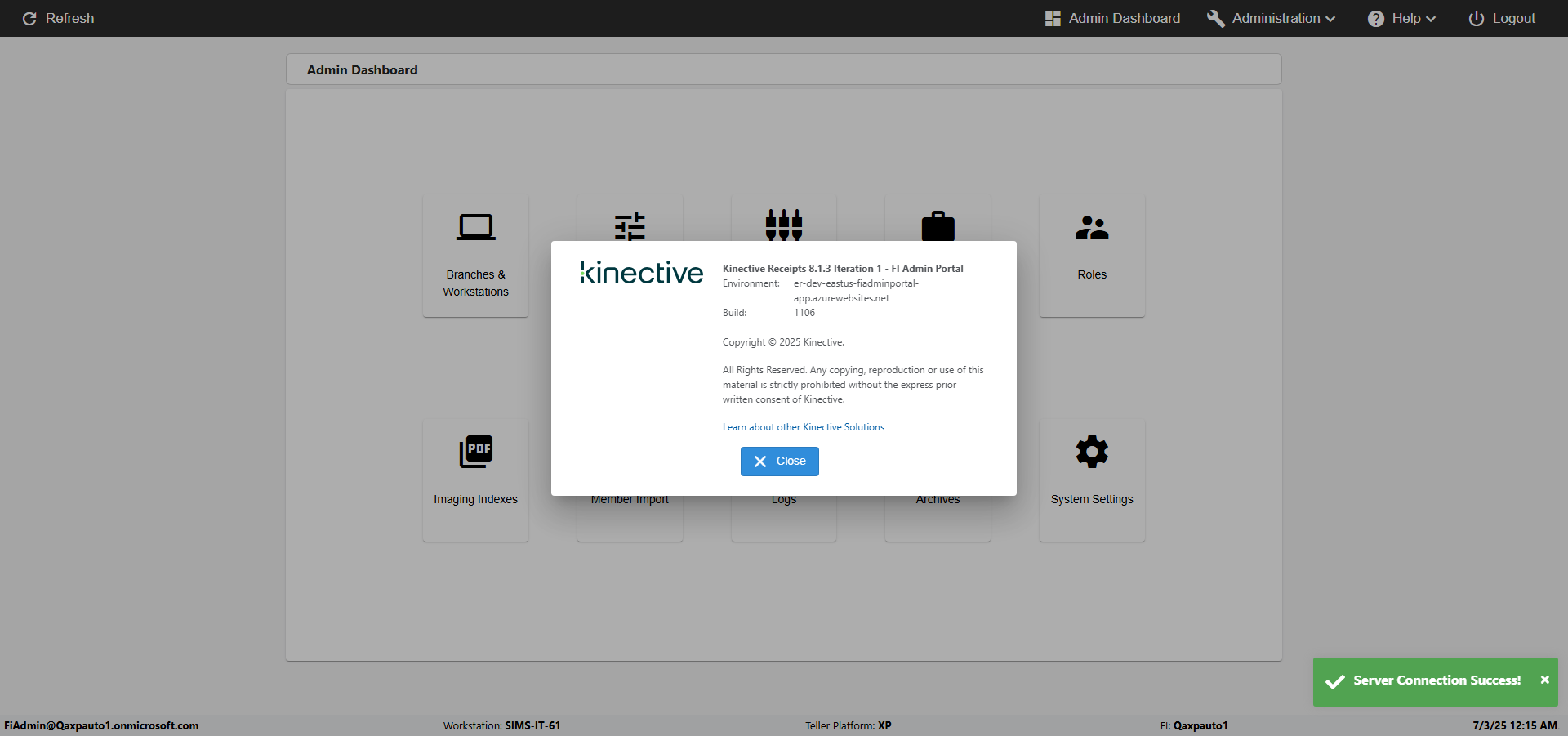
Task: Click the Administration wrench icon
Action: point(1215,19)
